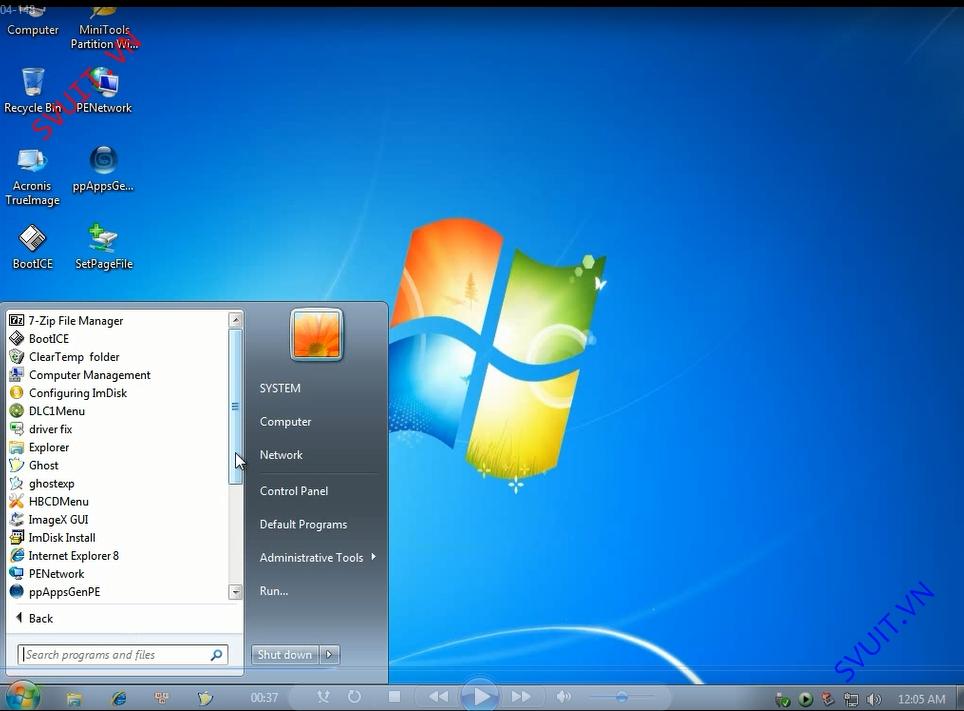Open Network from Start menu

tap(281, 455)
